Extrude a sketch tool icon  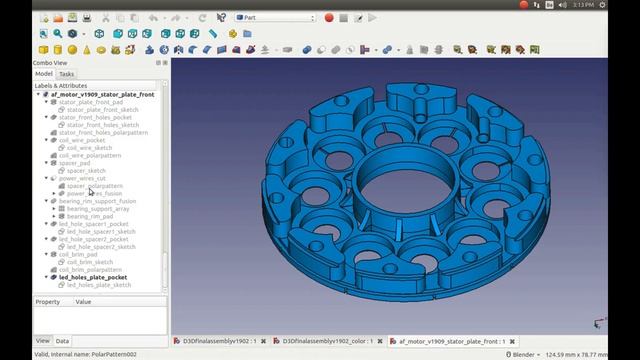(149, 50)
